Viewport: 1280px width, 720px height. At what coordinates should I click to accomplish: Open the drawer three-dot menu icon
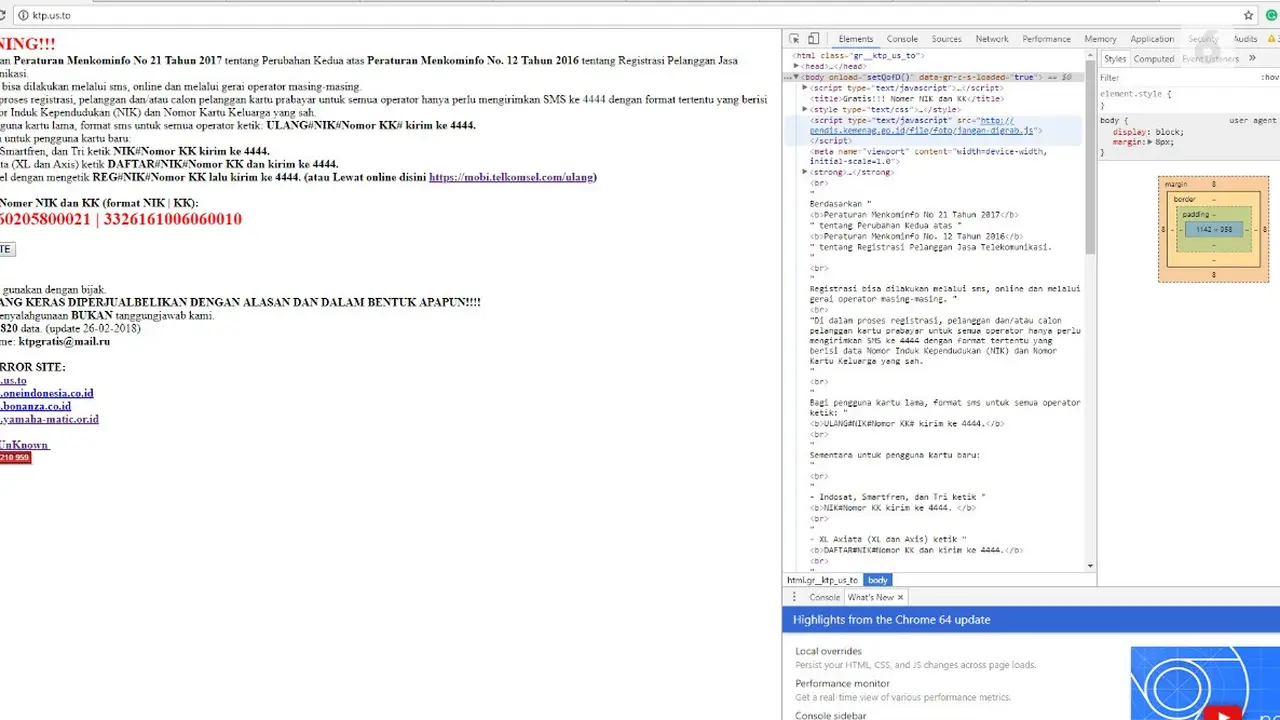pyautogui.click(x=795, y=597)
